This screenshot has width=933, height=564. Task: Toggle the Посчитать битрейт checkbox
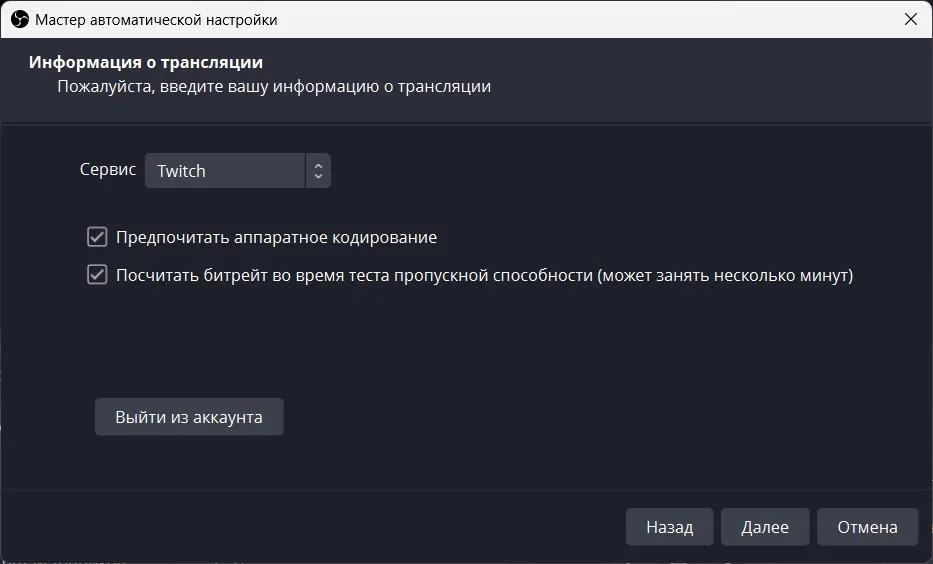click(x=97, y=275)
